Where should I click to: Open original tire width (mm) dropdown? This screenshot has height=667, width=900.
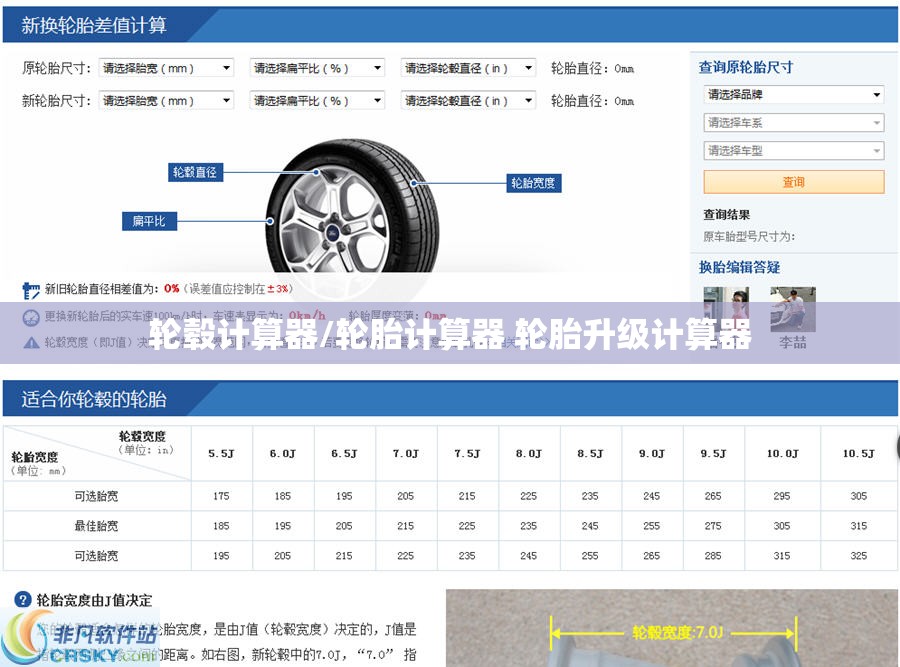(166, 68)
